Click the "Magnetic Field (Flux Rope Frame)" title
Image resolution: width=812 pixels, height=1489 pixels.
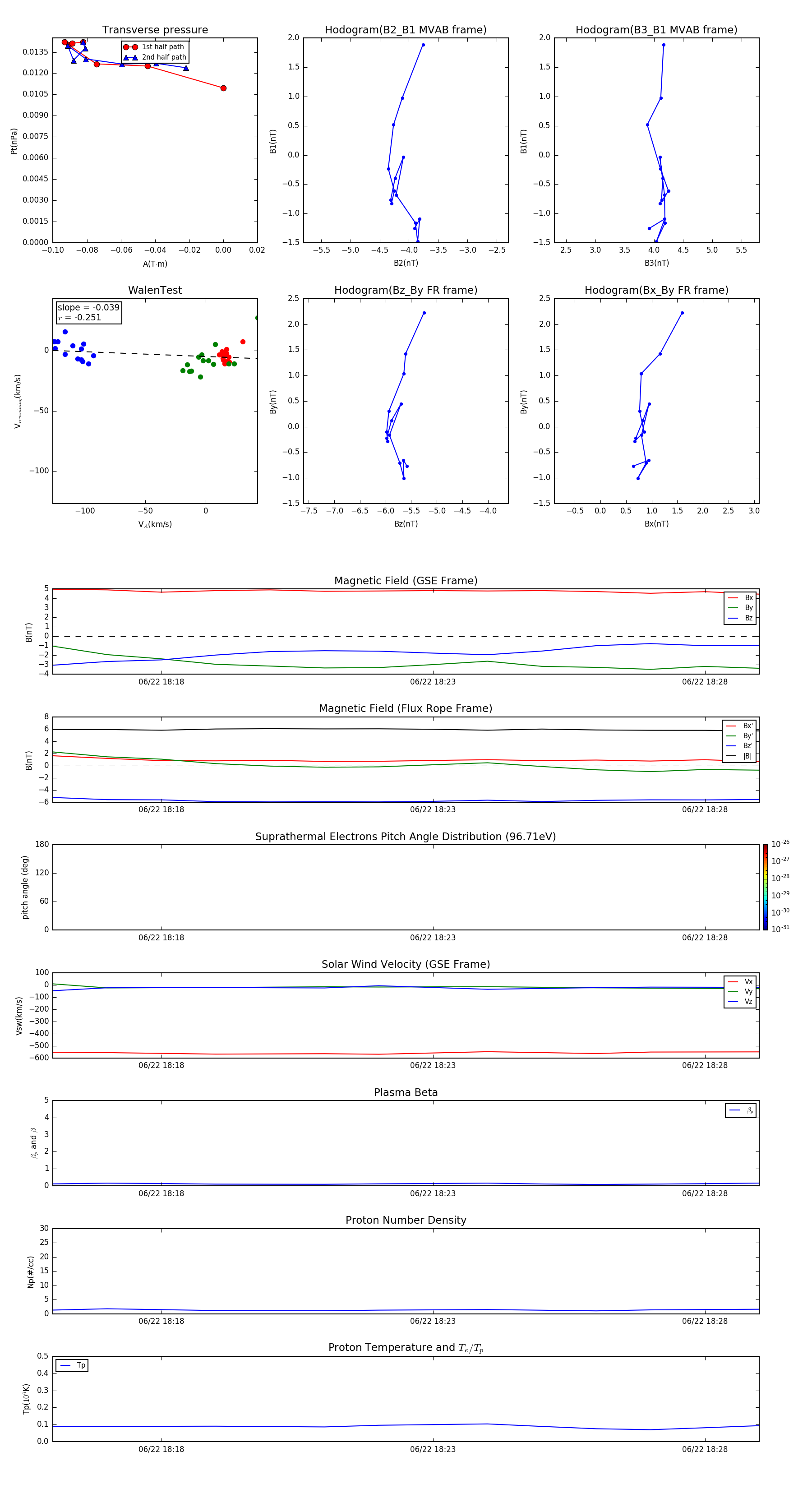(406, 709)
